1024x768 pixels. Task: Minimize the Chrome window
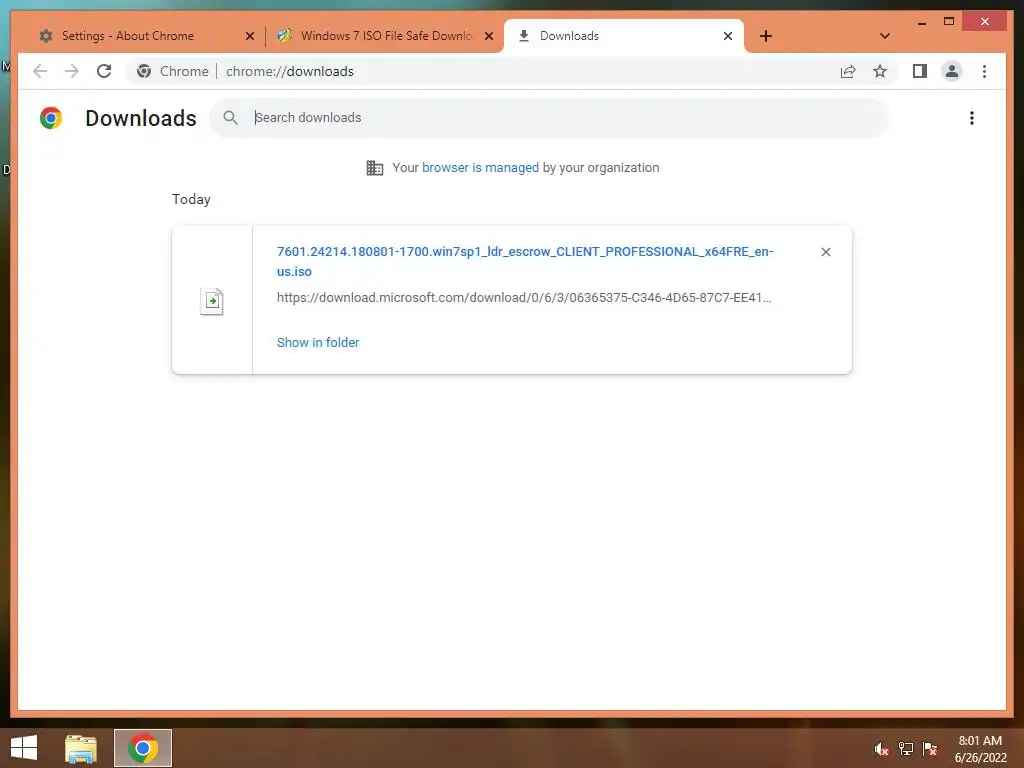click(921, 22)
